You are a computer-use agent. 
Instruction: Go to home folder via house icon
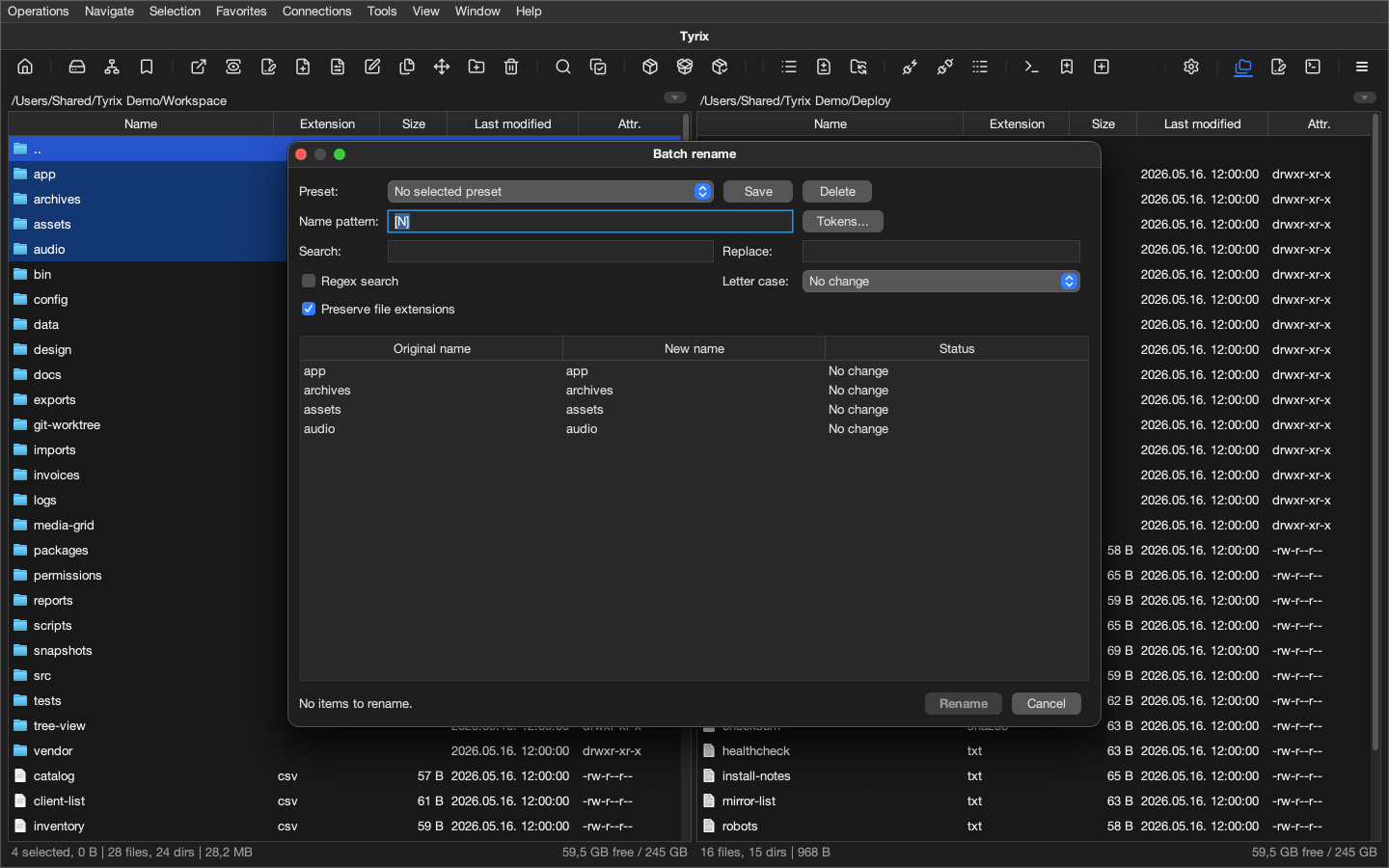click(x=25, y=67)
